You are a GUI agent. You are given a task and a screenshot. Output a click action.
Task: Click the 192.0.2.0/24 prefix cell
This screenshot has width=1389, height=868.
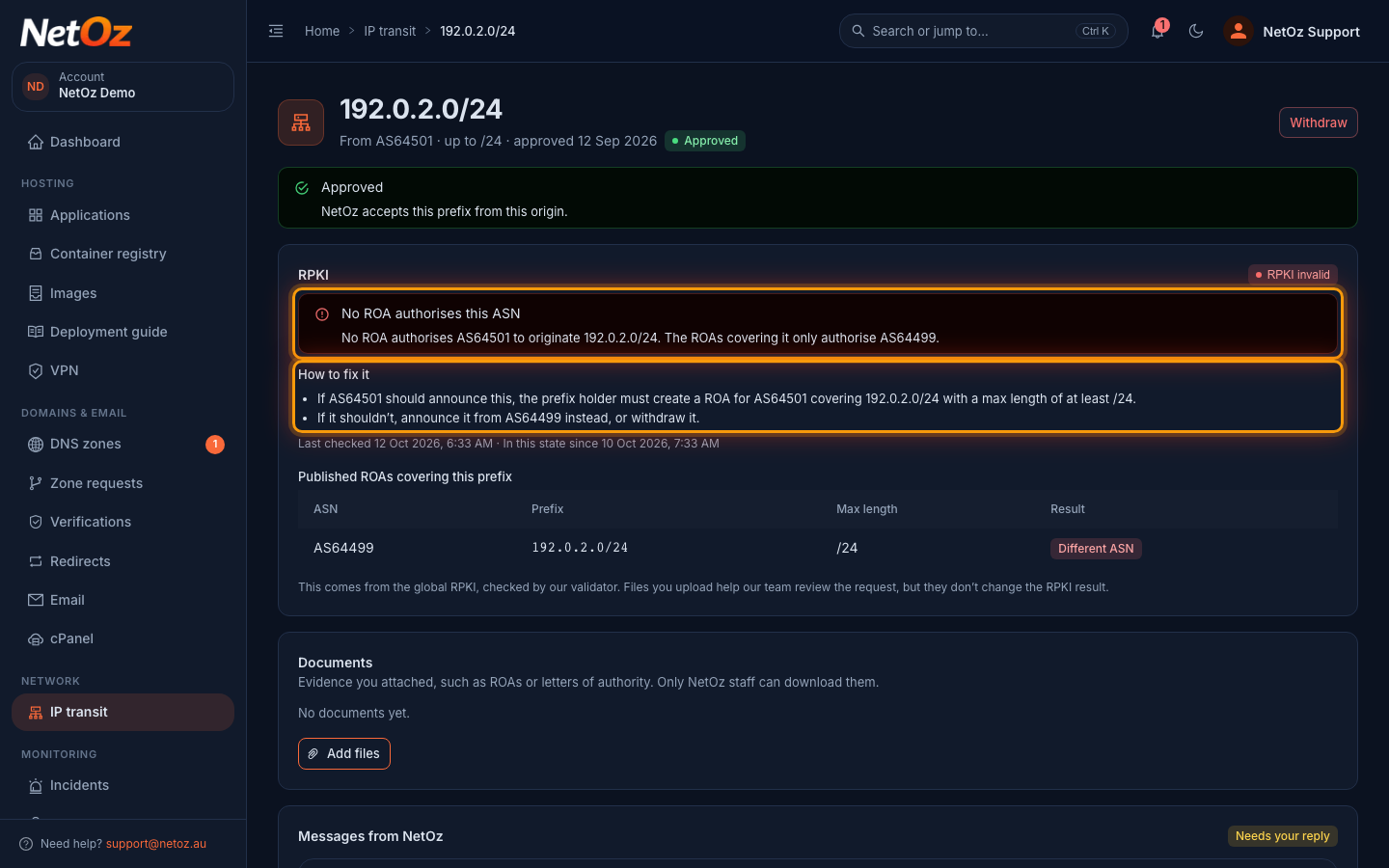click(580, 548)
